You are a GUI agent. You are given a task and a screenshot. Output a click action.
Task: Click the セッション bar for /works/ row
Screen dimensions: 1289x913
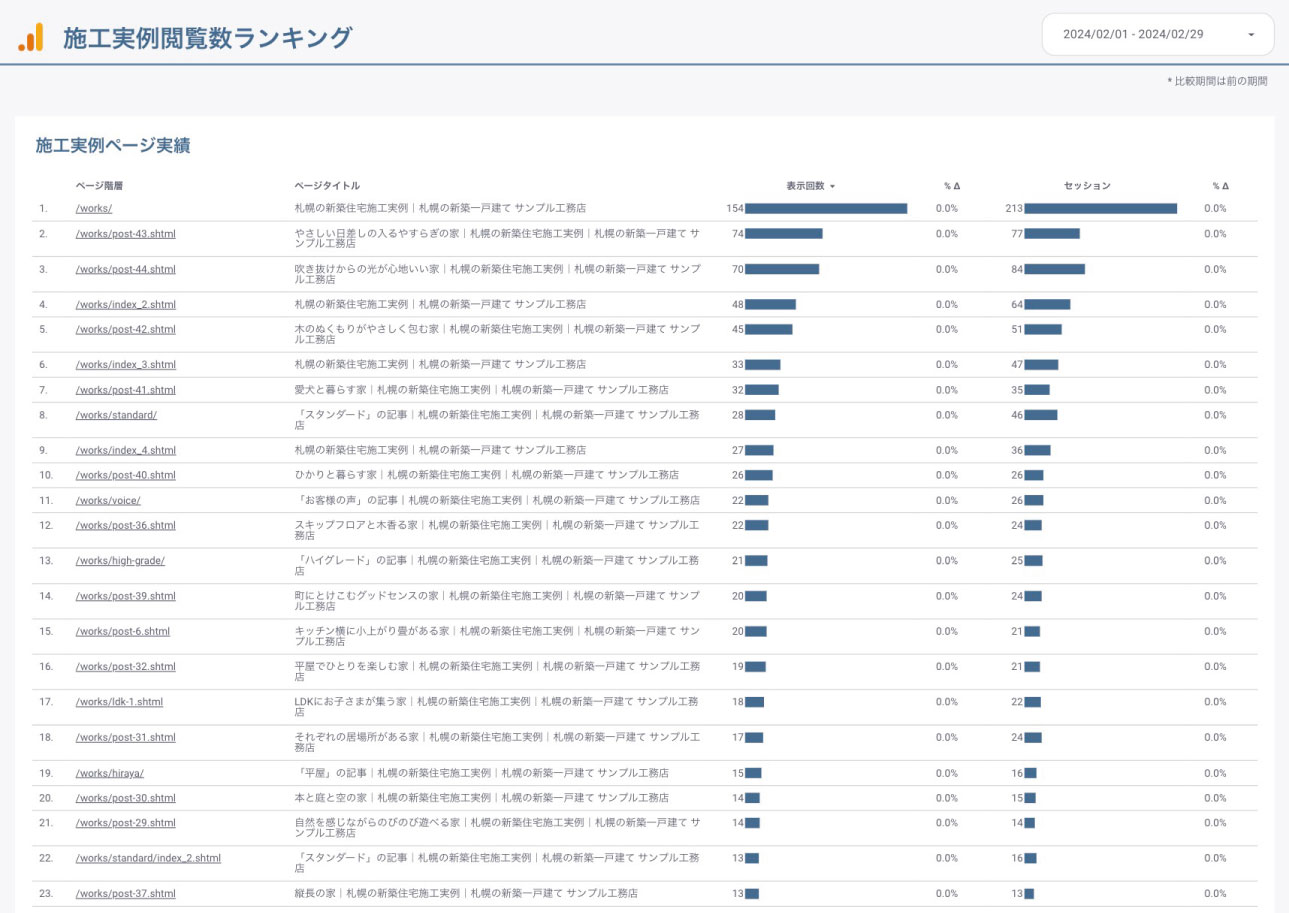point(1100,208)
